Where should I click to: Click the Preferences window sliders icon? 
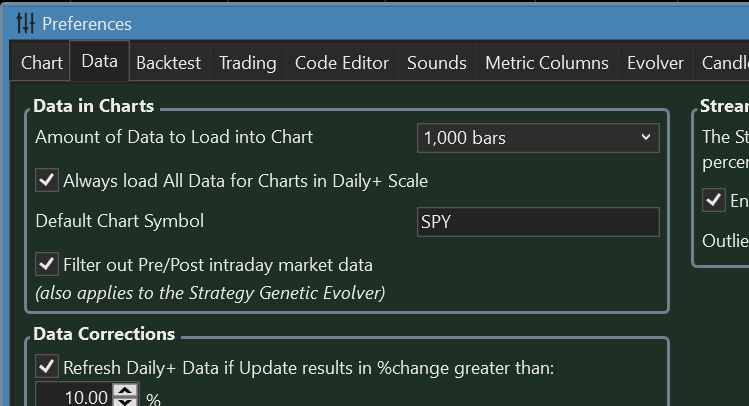[x=27, y=22]
